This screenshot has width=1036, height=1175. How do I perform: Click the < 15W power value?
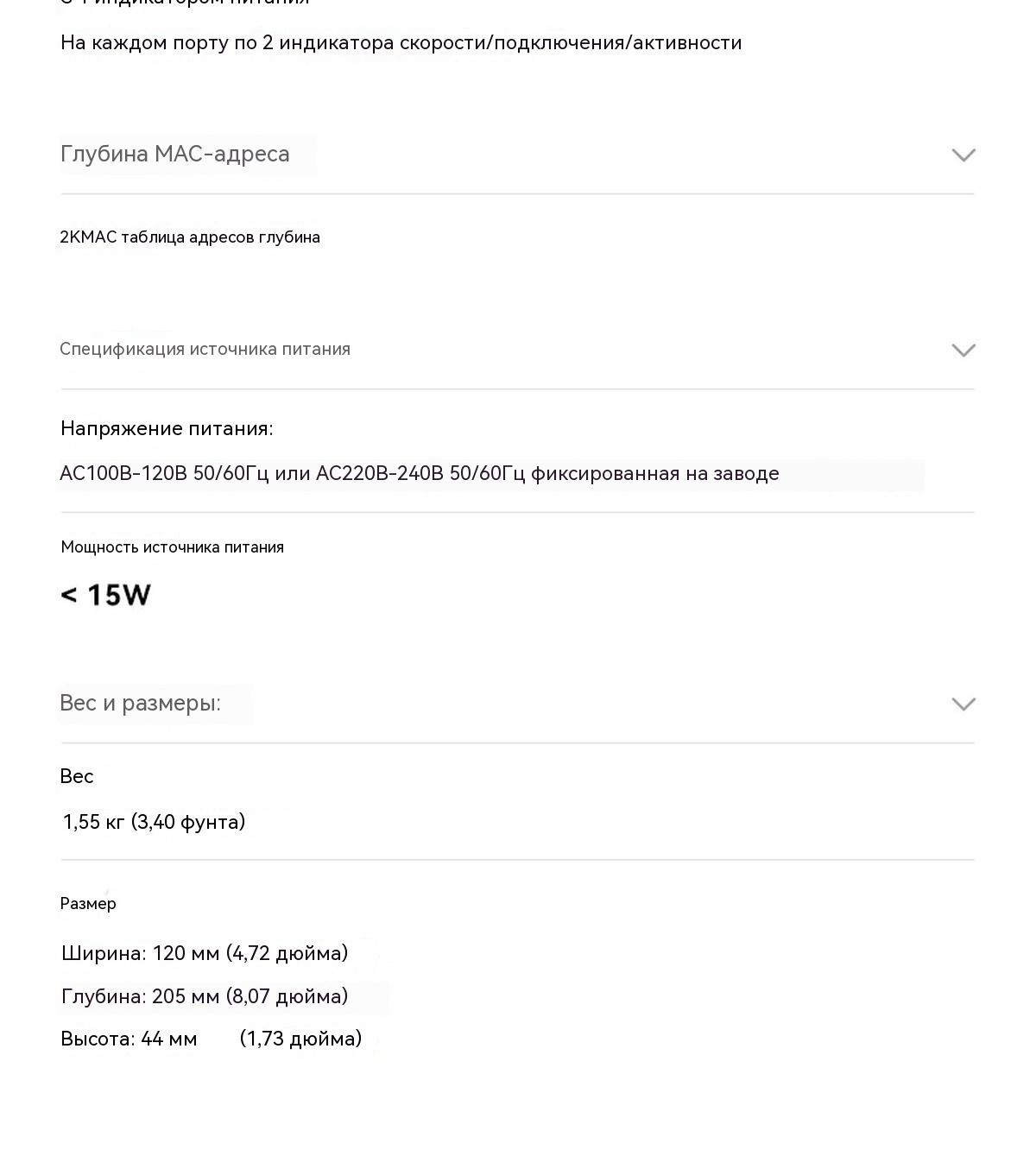(106, 596)
